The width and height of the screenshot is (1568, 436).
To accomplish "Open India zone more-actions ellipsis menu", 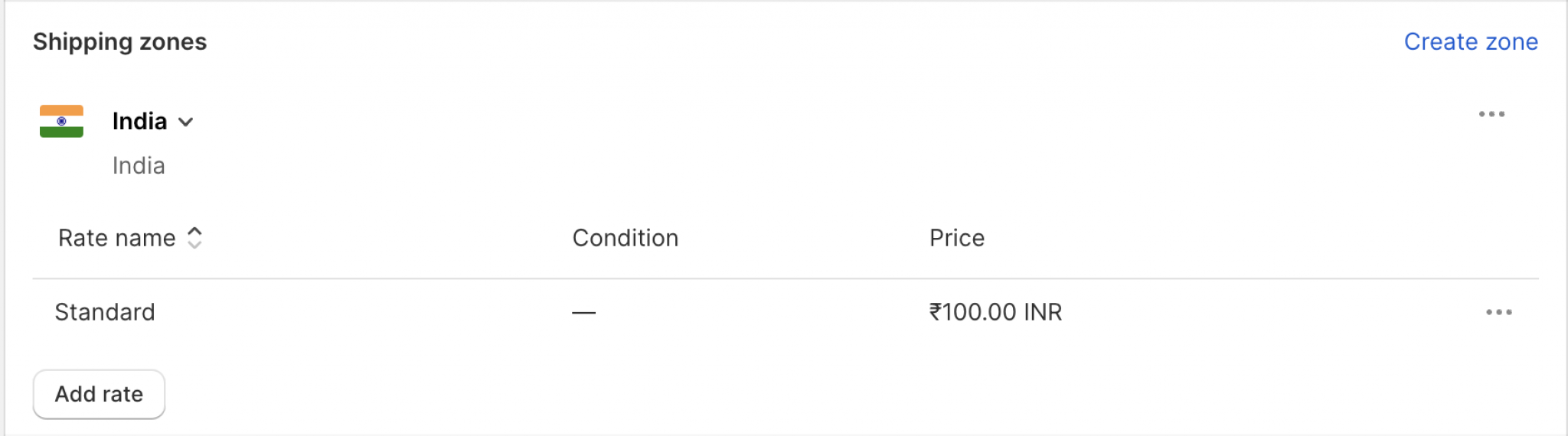I will 1491,114.
